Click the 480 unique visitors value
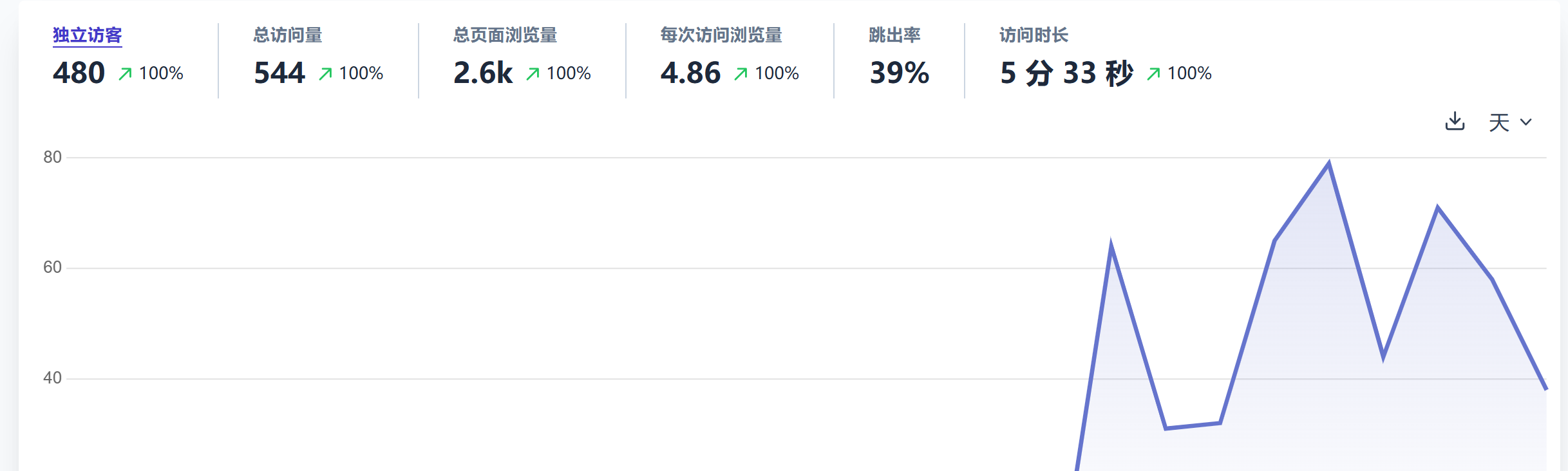 tap(79, 73)
